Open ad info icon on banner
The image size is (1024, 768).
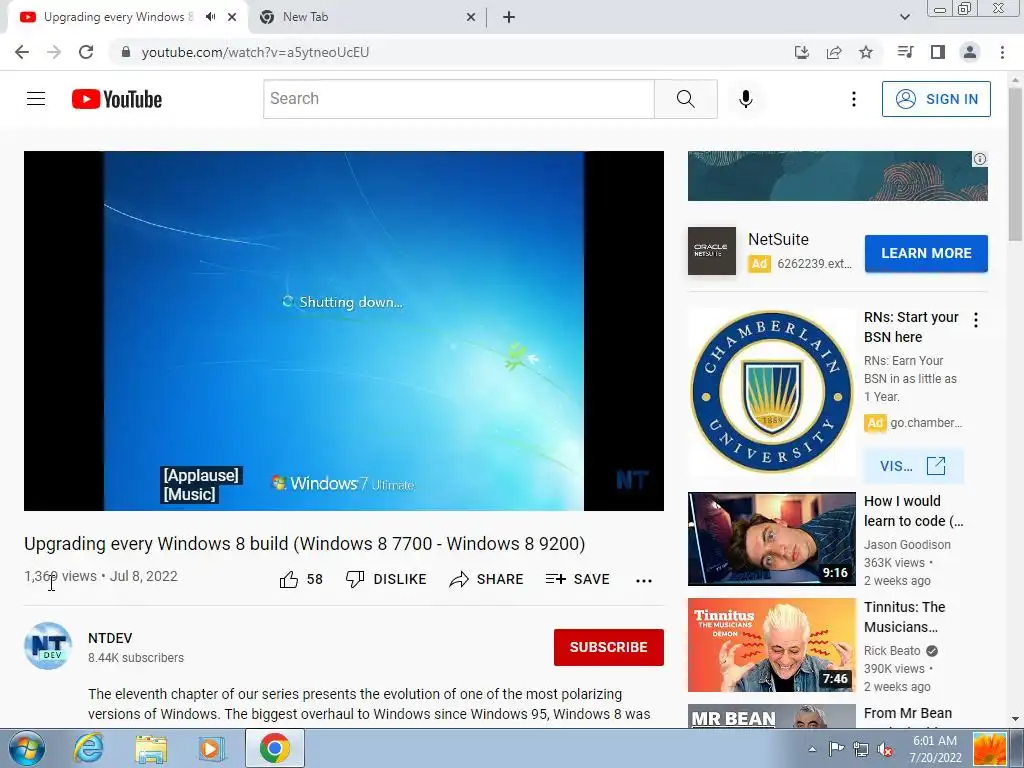coord(980,159)
